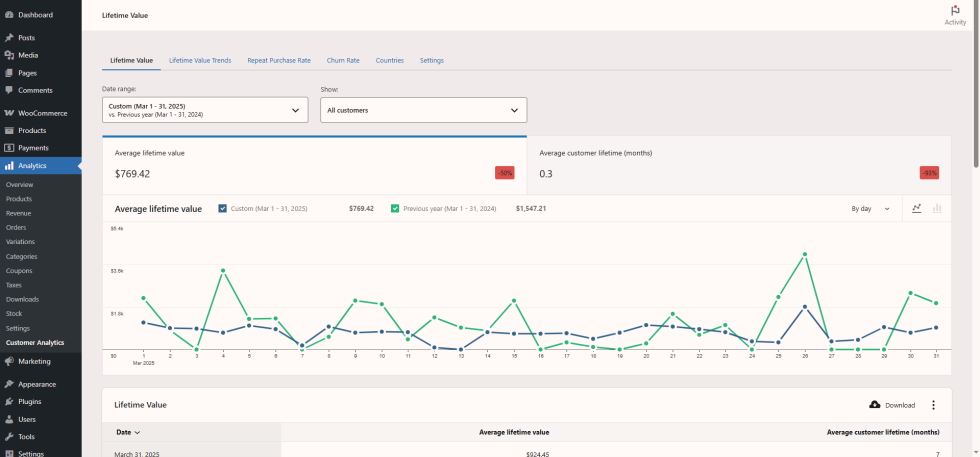This screenshot has height=457, width=980.
Task: Uncheck the Previous year series checkbox
Action: pyautogui.click(x=395, y=208)
